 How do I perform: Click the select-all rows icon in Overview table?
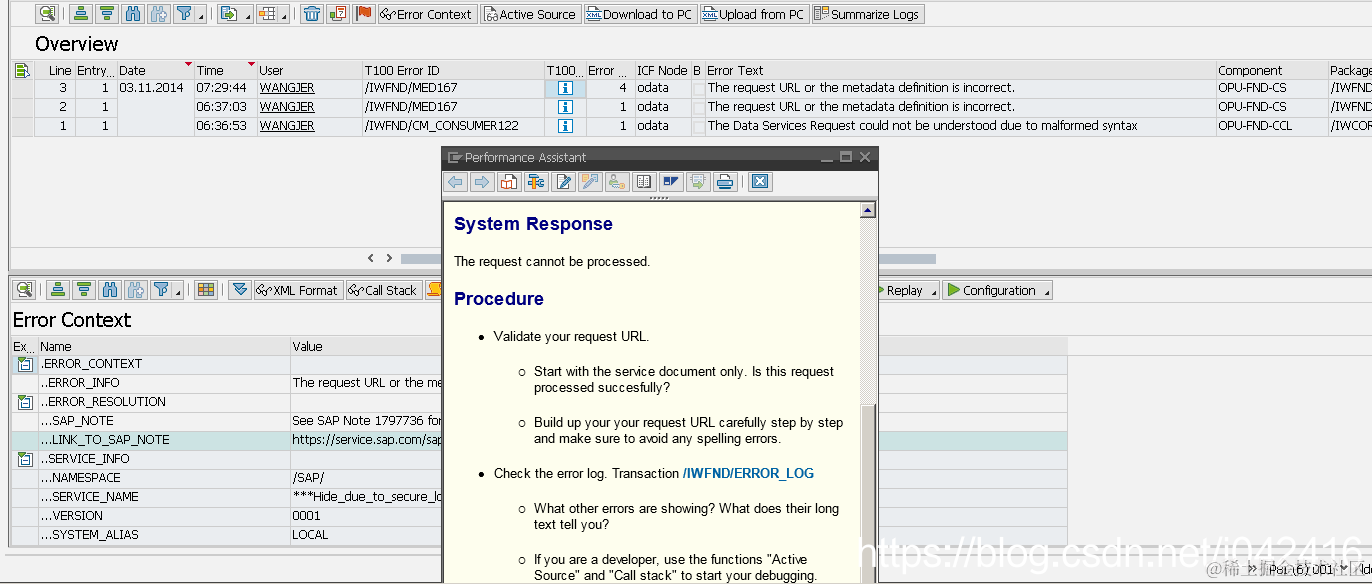tap(22, 70)
